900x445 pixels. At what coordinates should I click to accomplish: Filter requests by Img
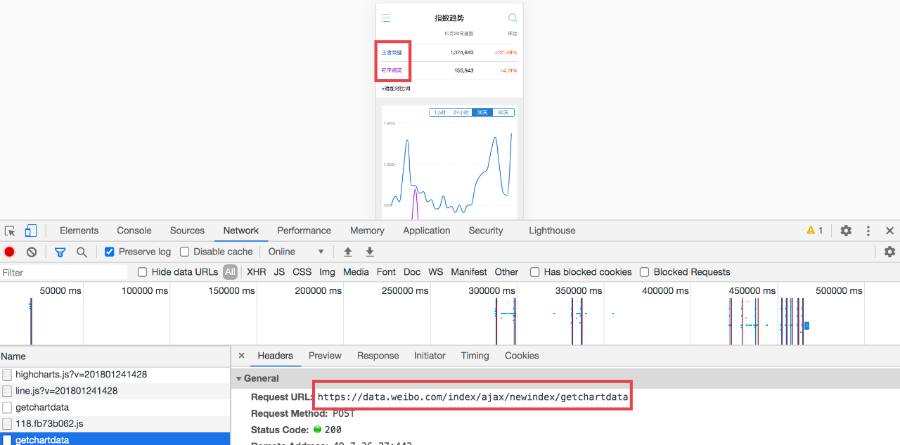coord(328,272)
